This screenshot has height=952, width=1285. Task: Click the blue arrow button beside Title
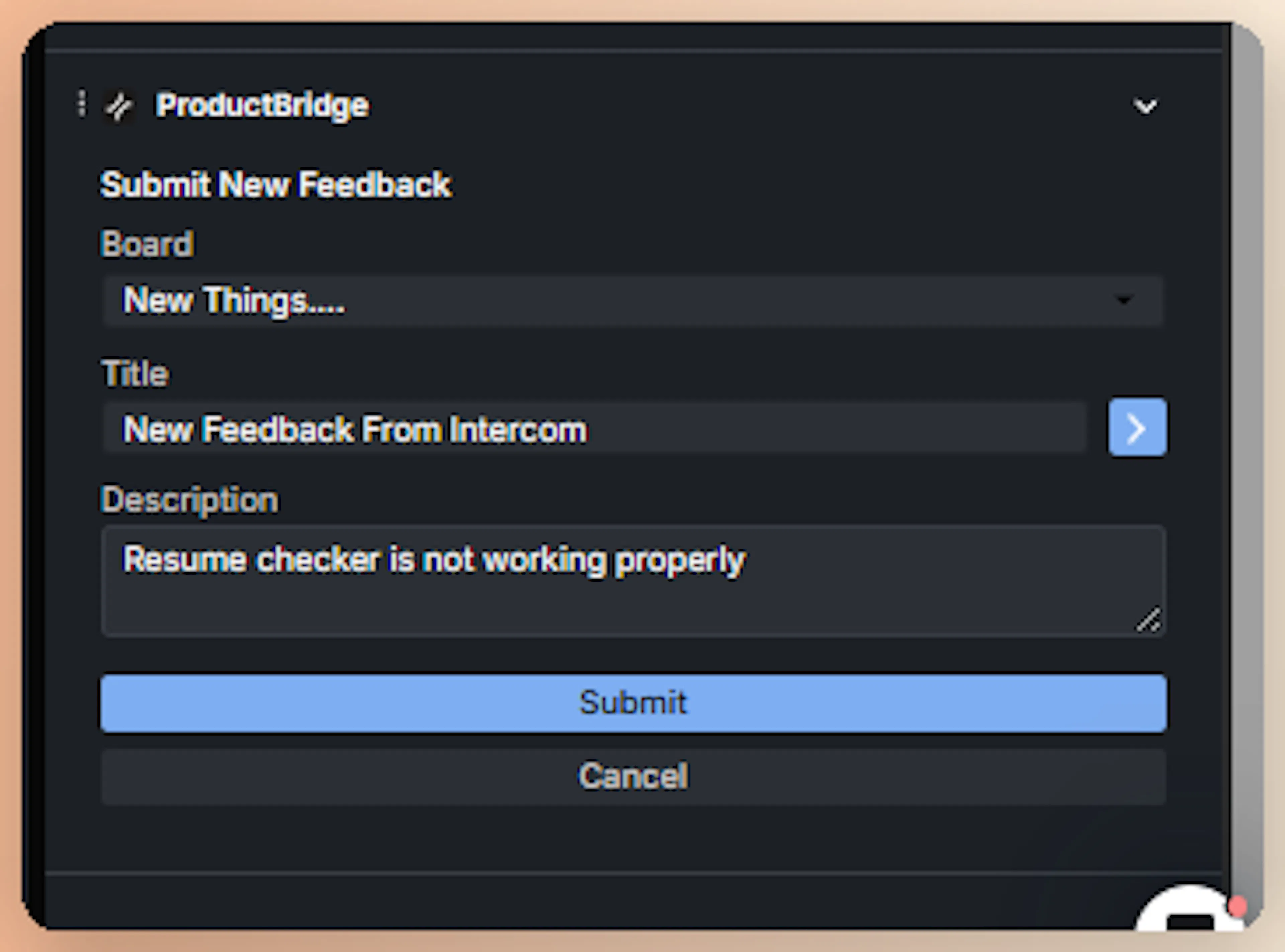pyautogui.click(x=1137, y=427)
